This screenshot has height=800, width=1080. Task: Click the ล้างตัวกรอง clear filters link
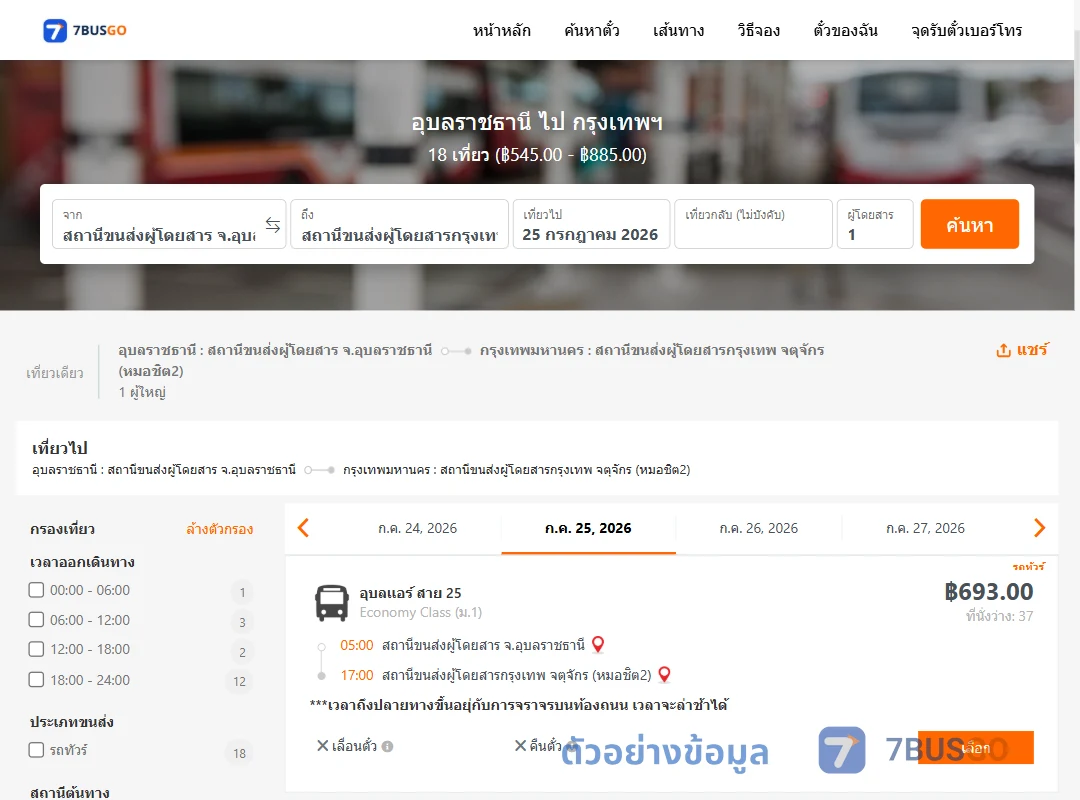(x=220, y=529)
